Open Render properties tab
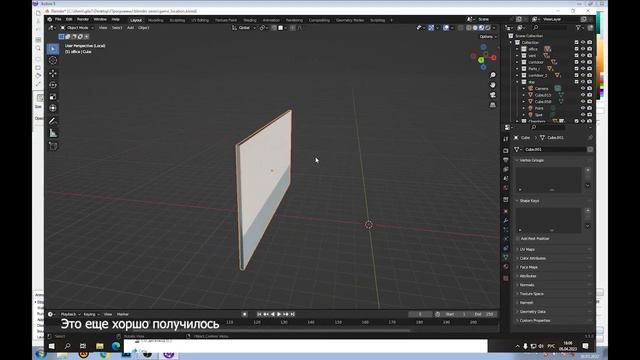 coord(506,151)
